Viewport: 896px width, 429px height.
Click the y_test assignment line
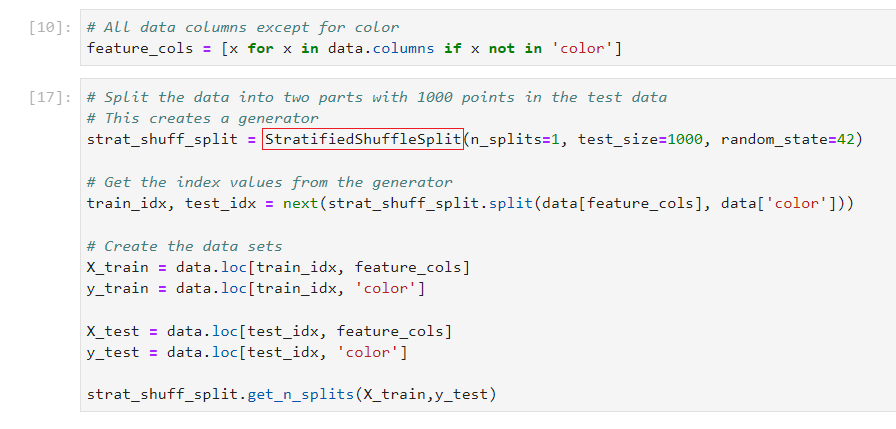247,353
